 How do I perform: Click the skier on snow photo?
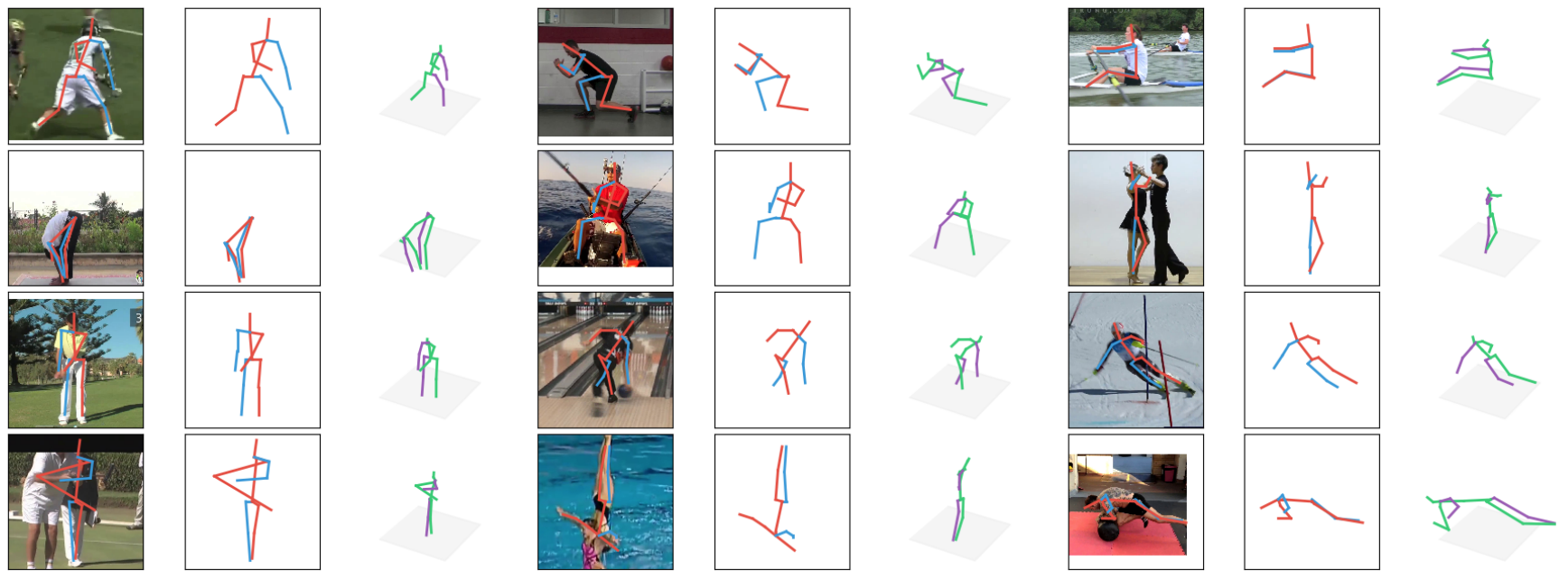pos(1135,360)
